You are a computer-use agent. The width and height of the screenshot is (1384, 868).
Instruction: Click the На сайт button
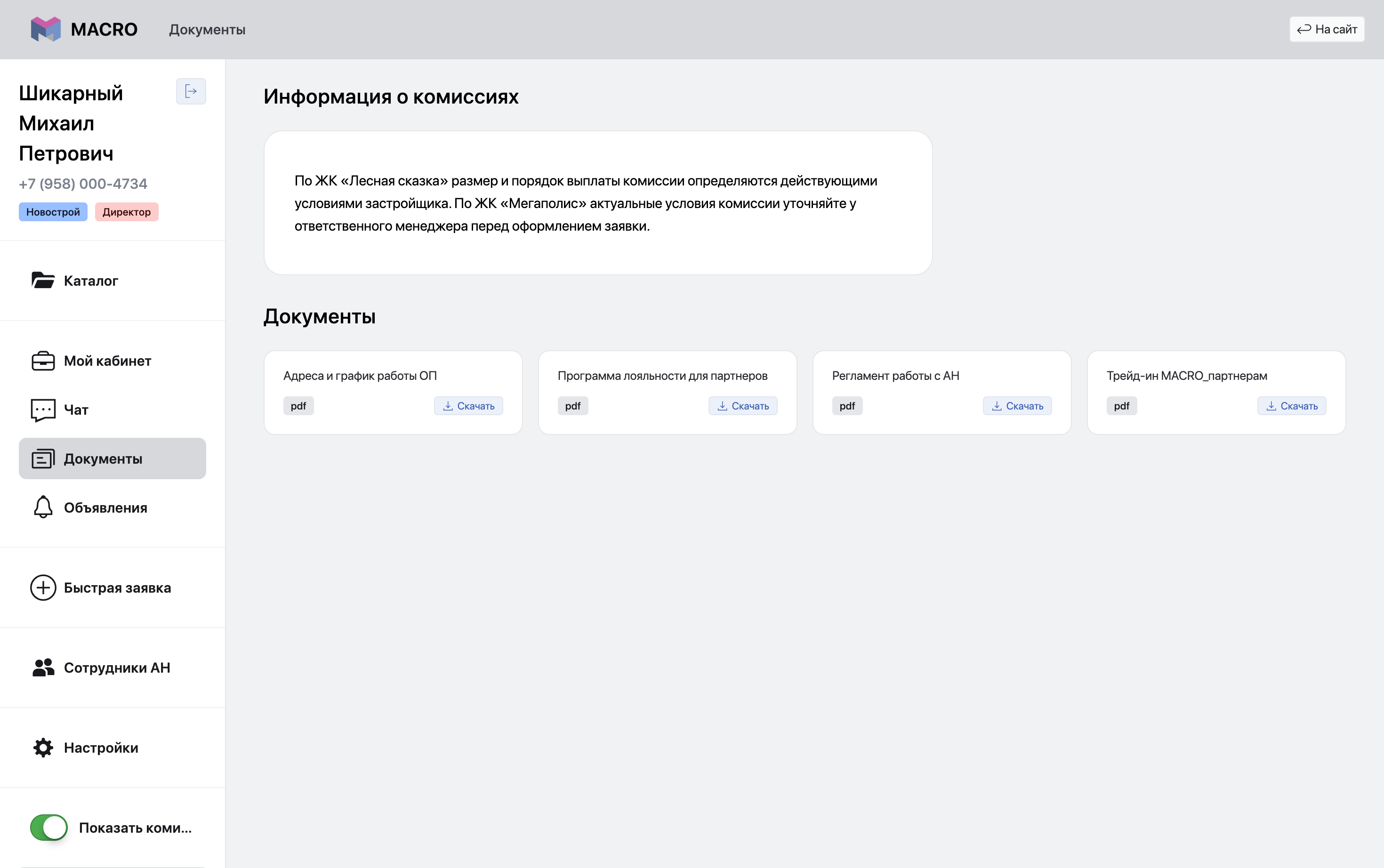pyautogui.click(x=1327, y=29)
